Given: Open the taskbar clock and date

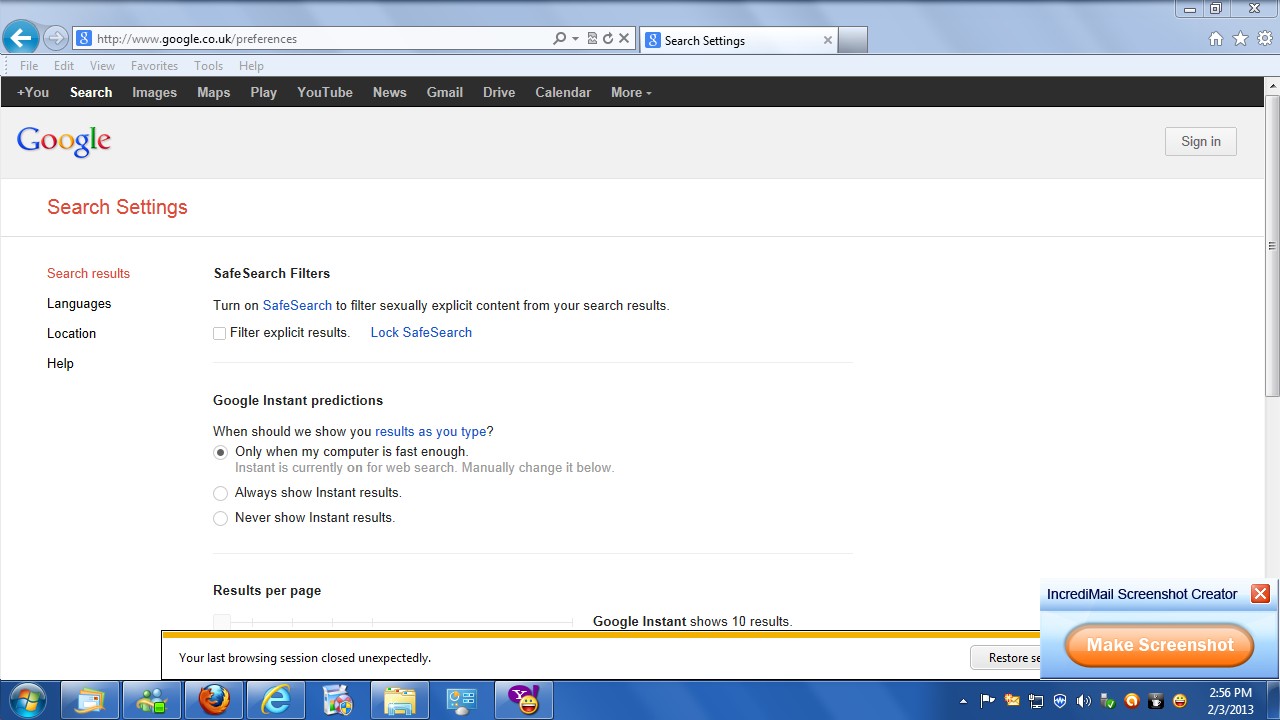Looking at the screenshot, I should 1230,700.
